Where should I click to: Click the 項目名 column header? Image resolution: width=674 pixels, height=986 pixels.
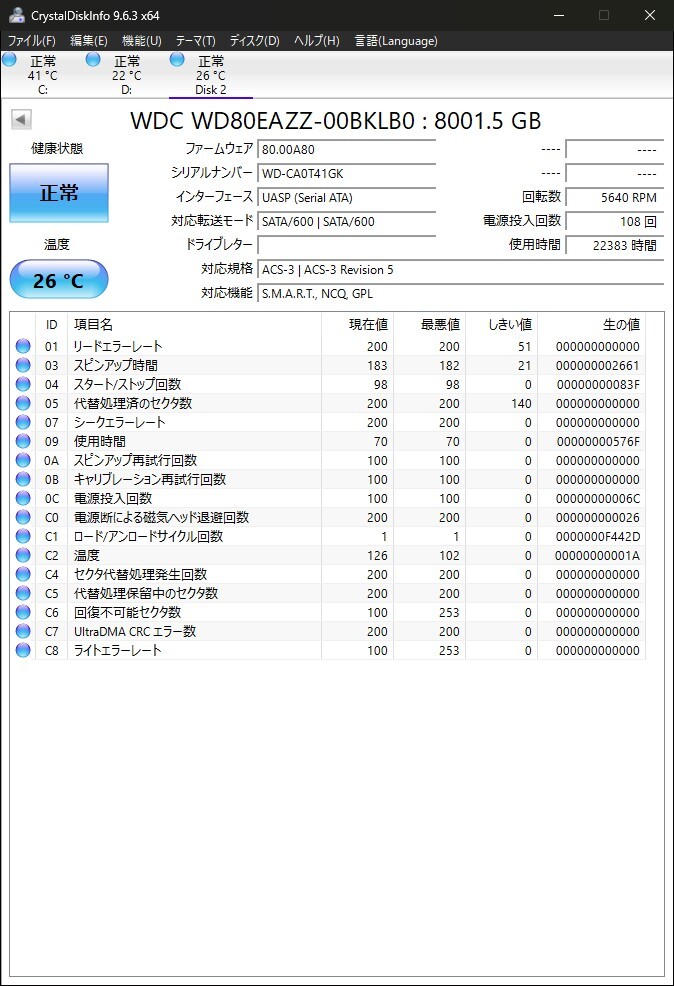point(194,324)
